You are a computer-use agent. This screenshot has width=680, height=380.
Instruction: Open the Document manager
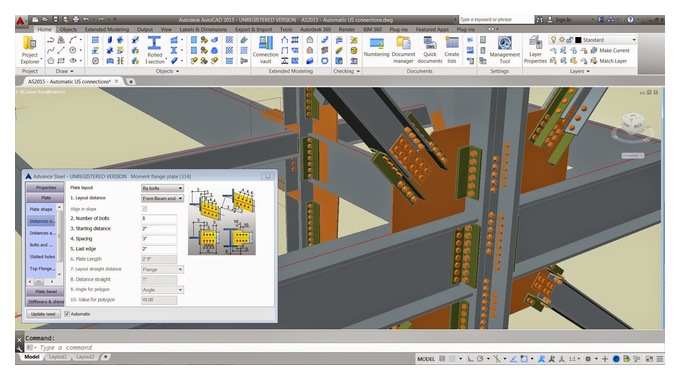(403, 50)
